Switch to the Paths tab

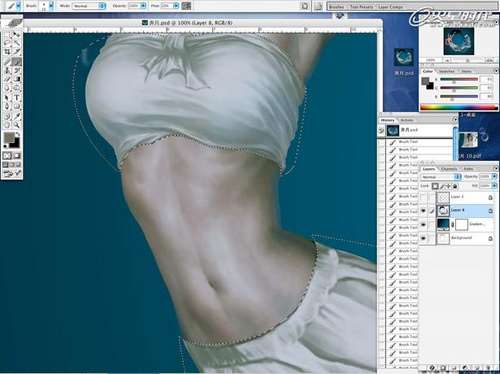469,169
